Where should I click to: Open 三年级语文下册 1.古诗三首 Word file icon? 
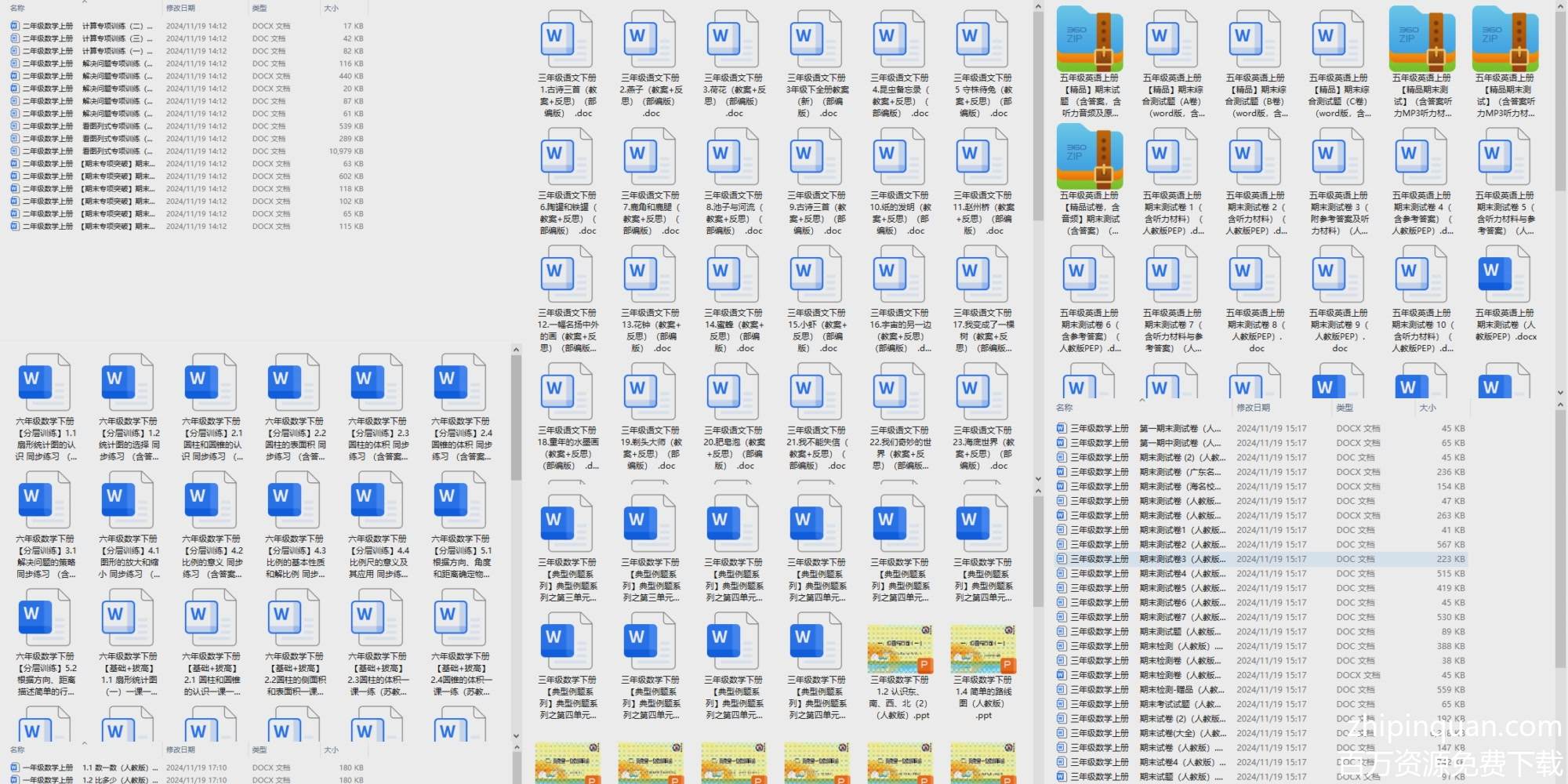(x=566, y=39)
